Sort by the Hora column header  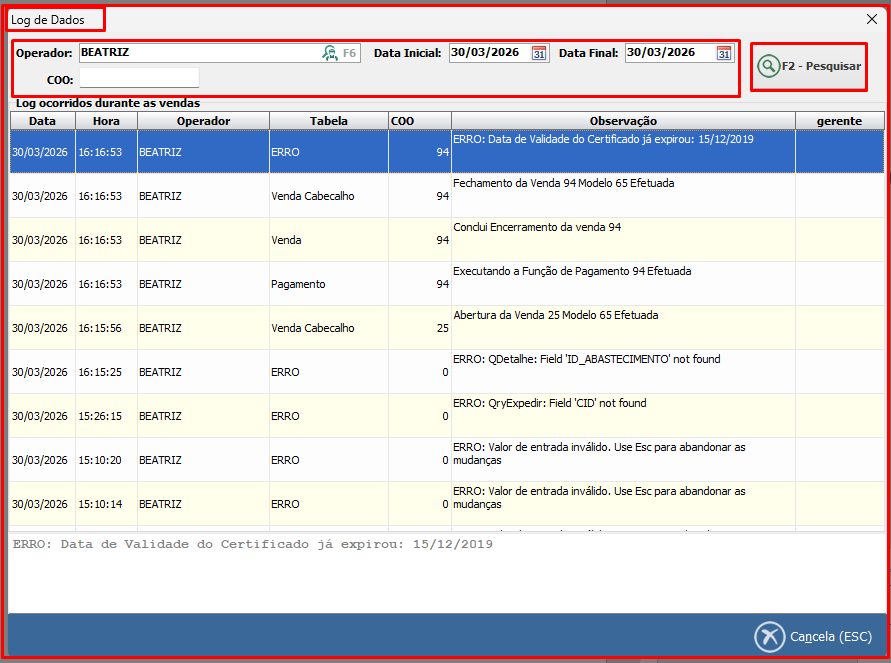point(106,121)
